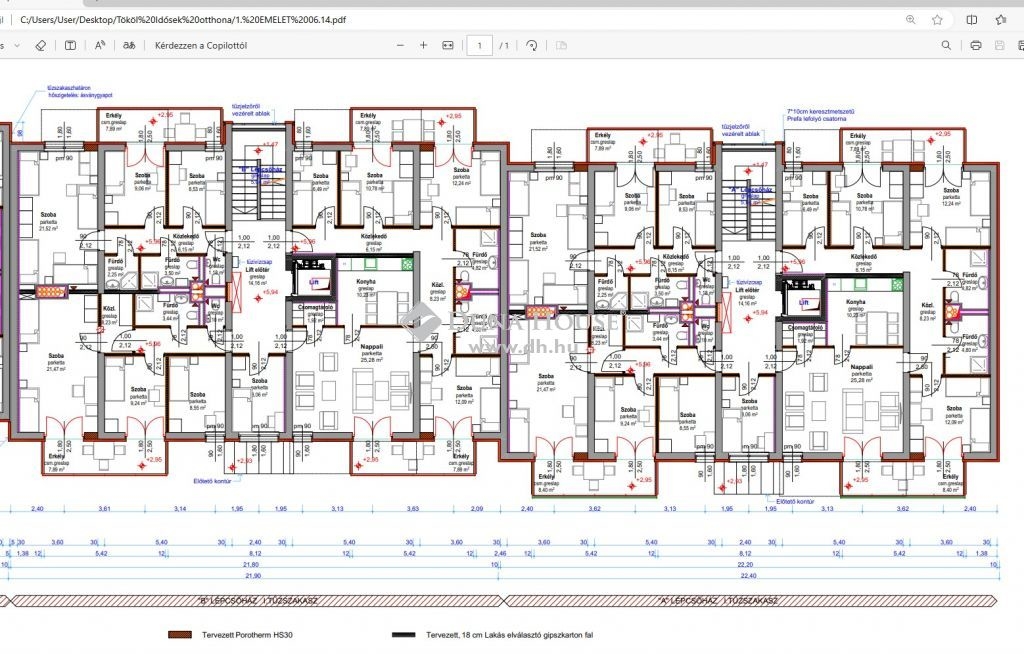Click 'Tervezett Porotherm HS30' legend text

(247, 634)
